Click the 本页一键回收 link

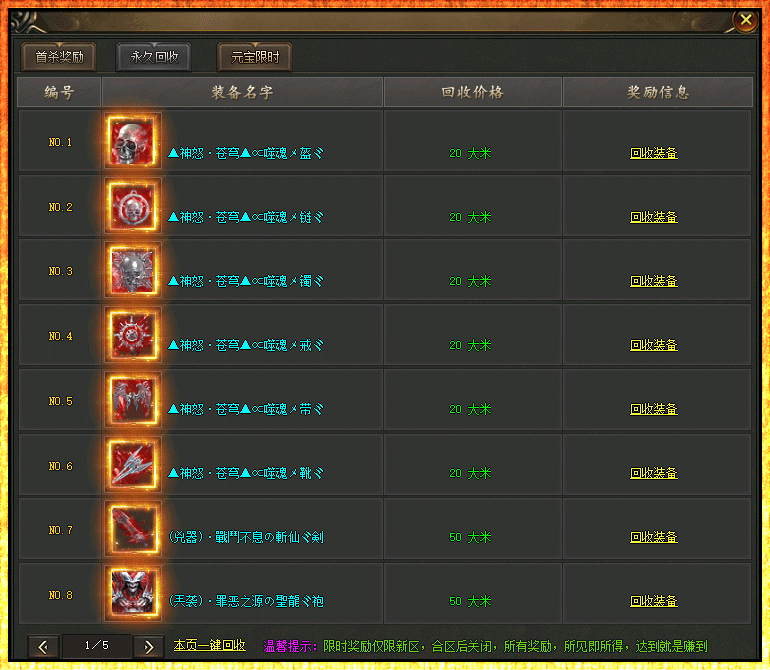pyautogui.click(x=210, y=645)
